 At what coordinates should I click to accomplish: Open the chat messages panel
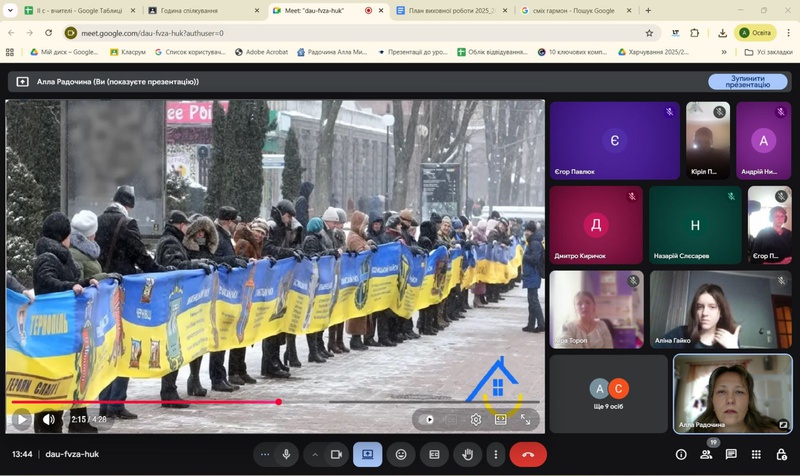click(x=731, y=454)
